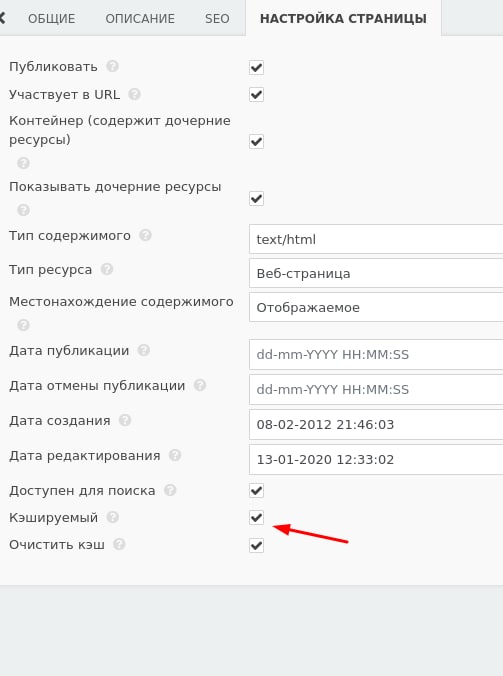The height and width of the screenshot is (676, 503).
Task: Toggle the Контейнер checkbox
Action: 256,141
